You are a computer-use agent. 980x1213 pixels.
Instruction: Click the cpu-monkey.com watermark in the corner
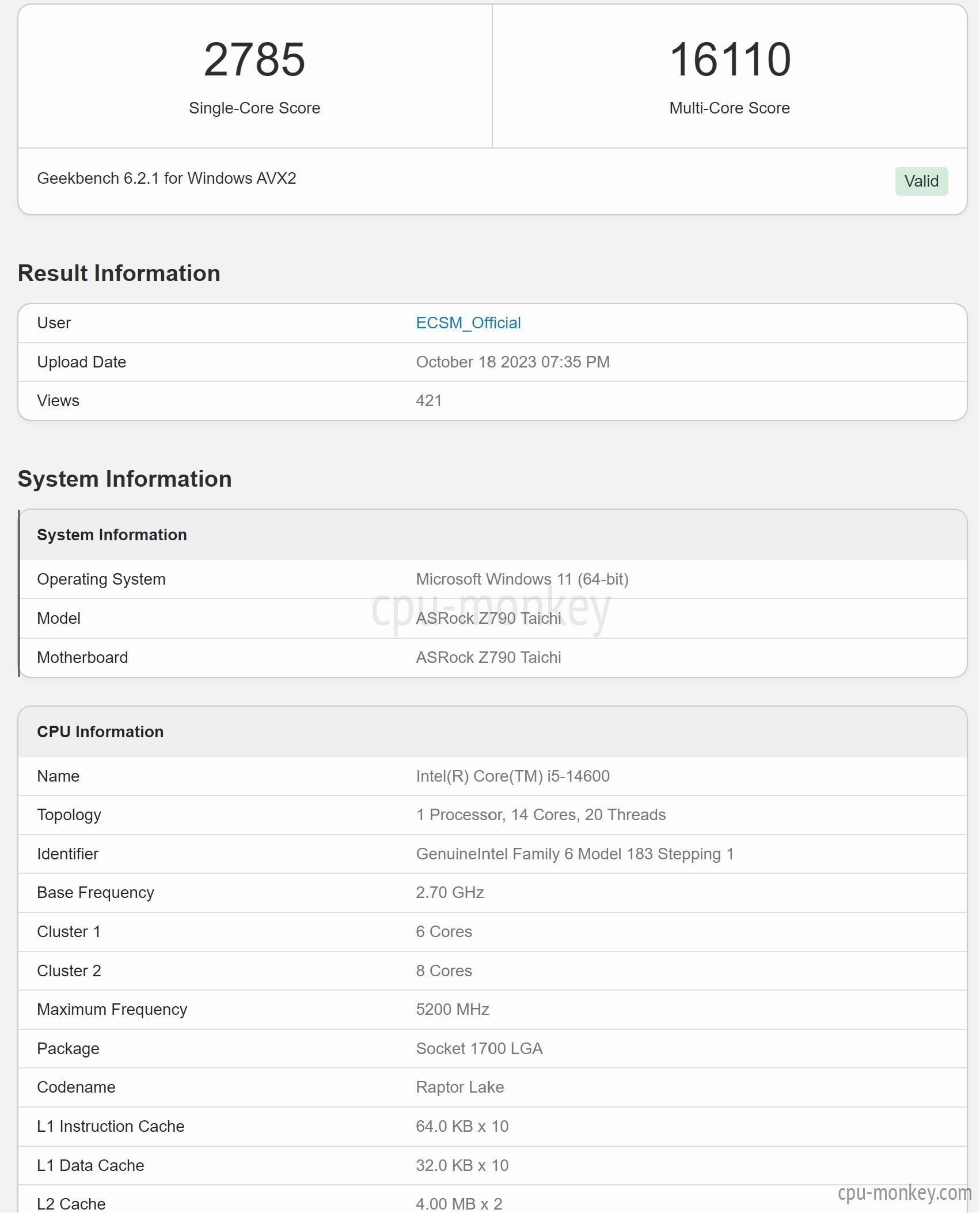click(905, 1192)
